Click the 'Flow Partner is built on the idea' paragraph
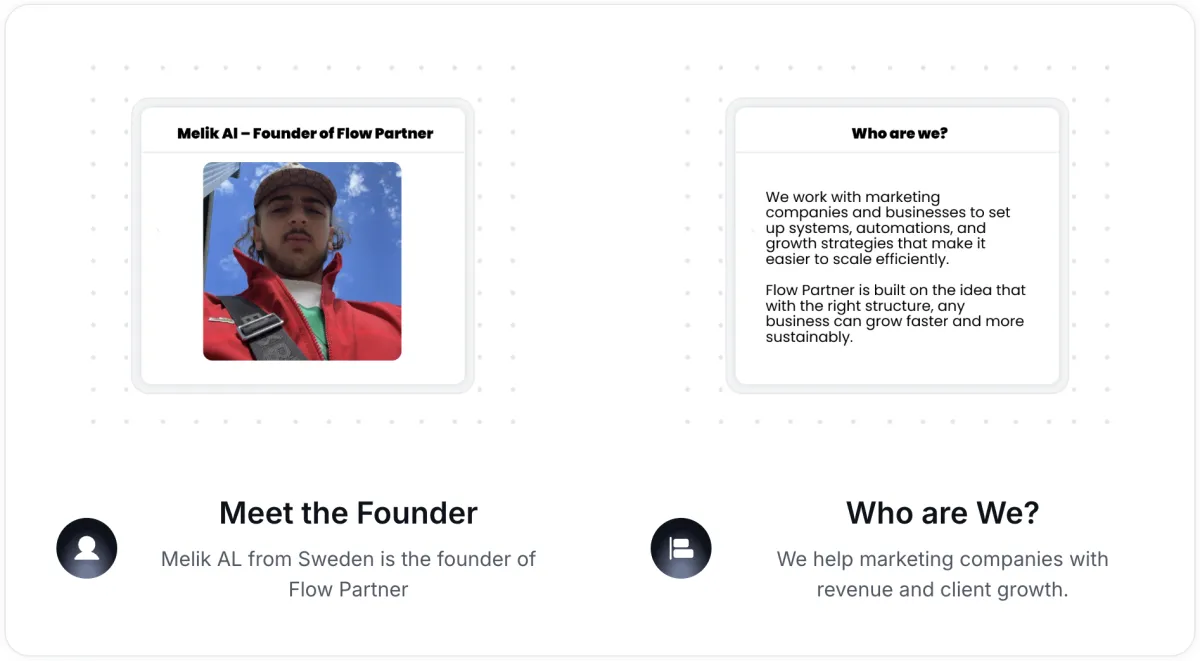The image size is (1200, 661). tap(895, 313)
